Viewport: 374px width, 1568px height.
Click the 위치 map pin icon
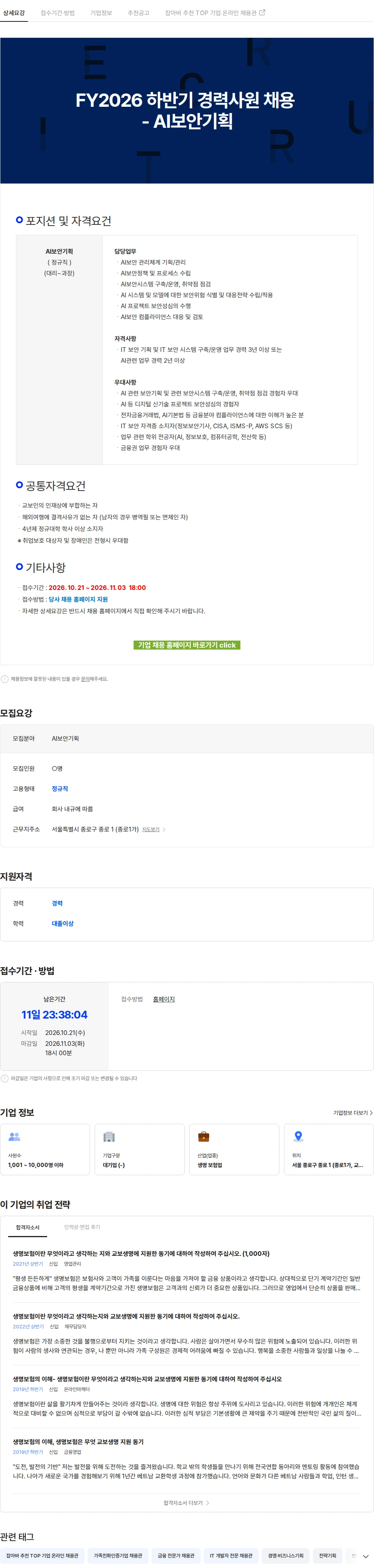click(x=298, y=1136)
